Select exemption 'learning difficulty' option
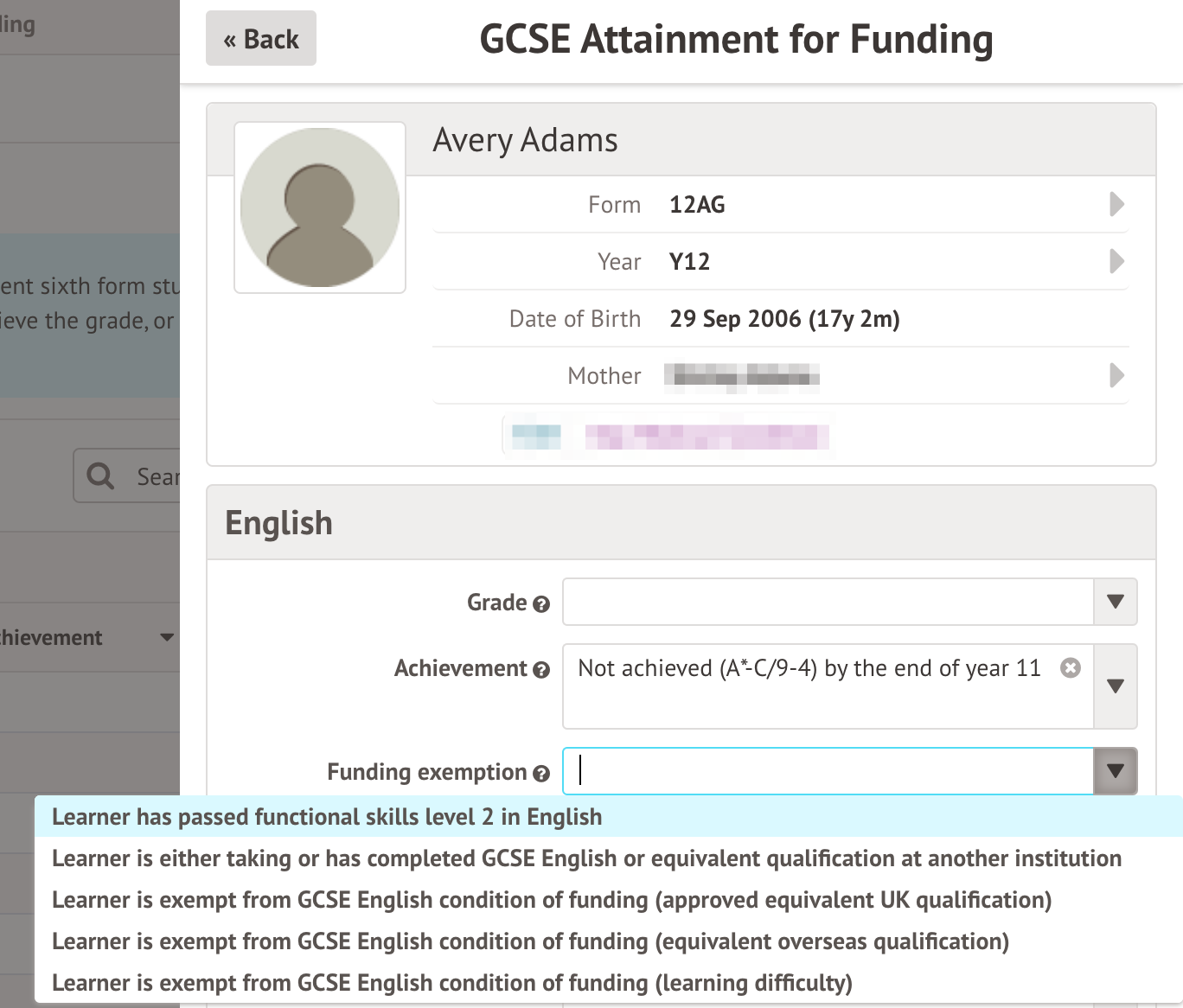The height and width of the screenshot is (1008, 1183). pos(452,983)
